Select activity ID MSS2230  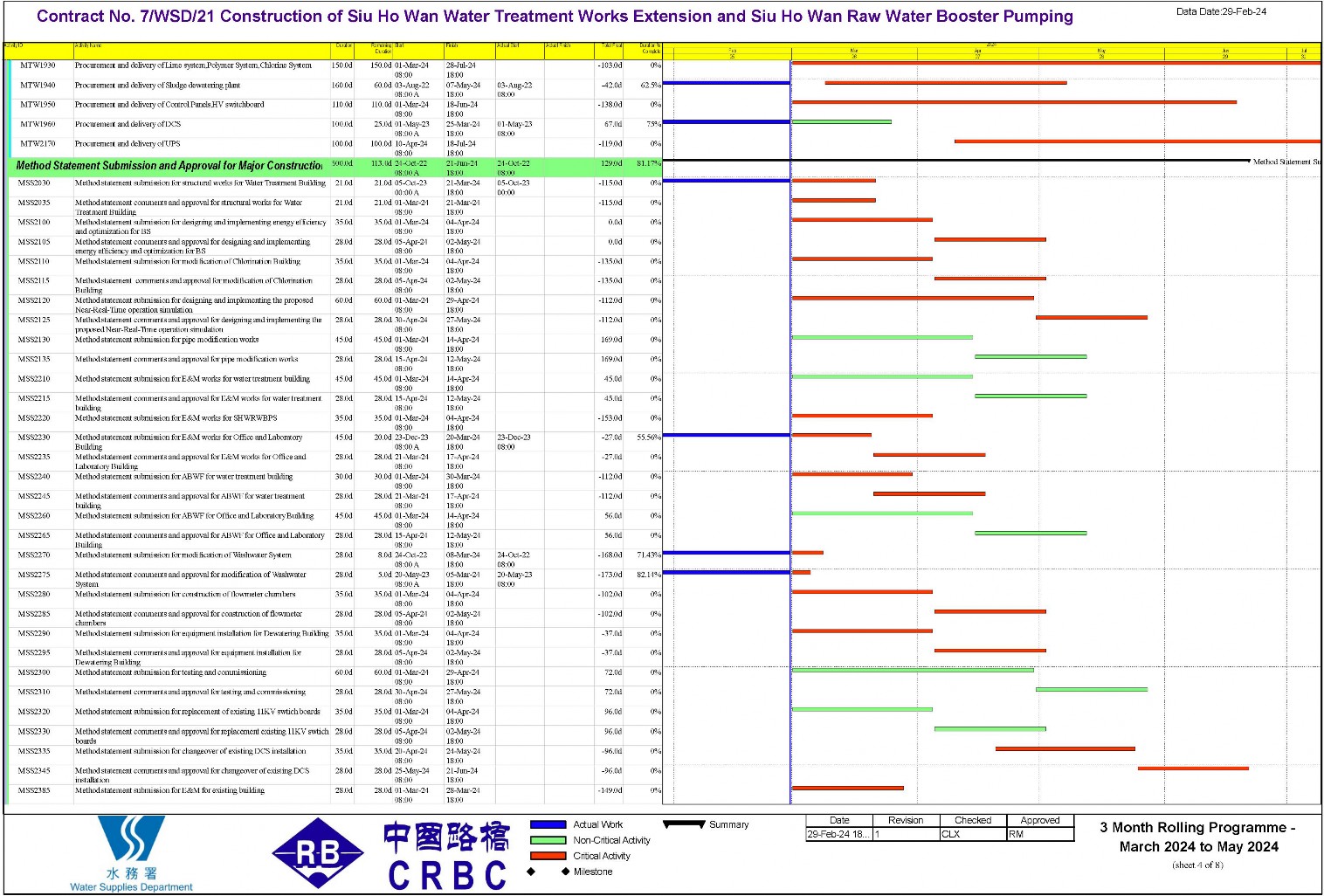click(34, 438)
